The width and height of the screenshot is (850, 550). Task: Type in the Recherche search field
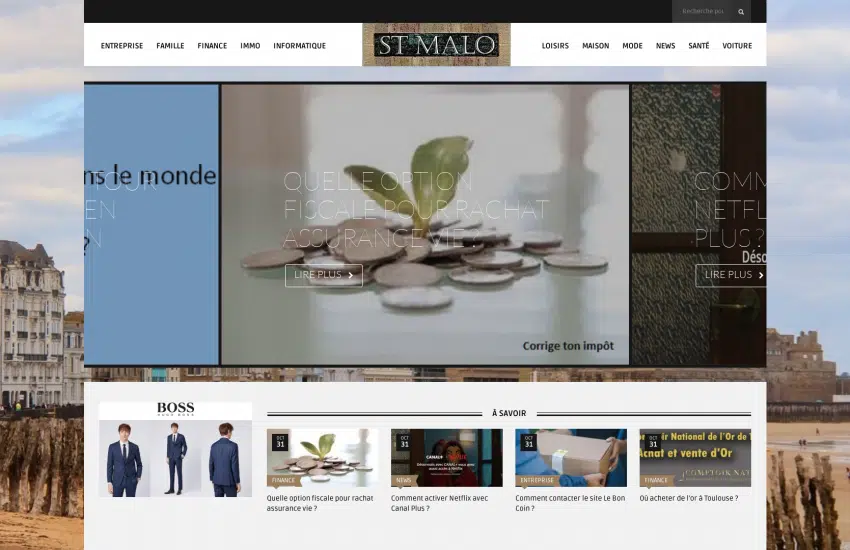click(x=701, y=12)
